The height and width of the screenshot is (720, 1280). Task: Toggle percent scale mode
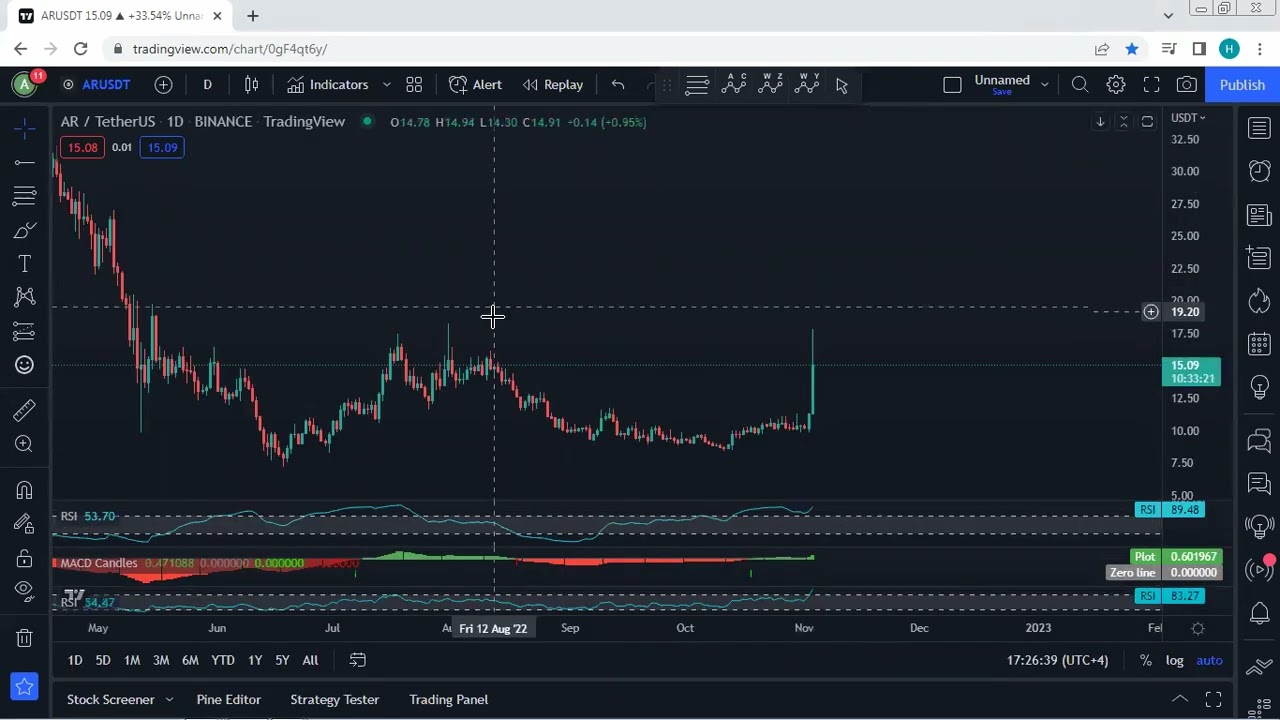pos(1146,660)
